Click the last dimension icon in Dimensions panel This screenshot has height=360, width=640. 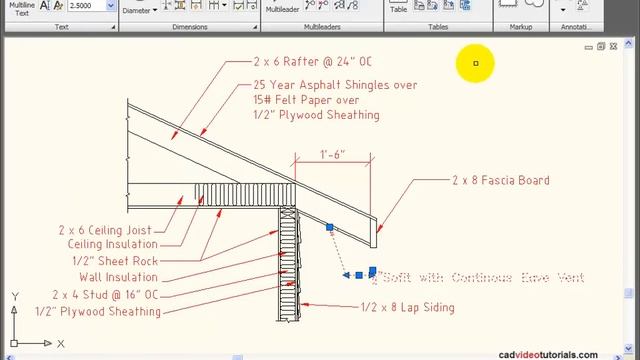(252, 5)
